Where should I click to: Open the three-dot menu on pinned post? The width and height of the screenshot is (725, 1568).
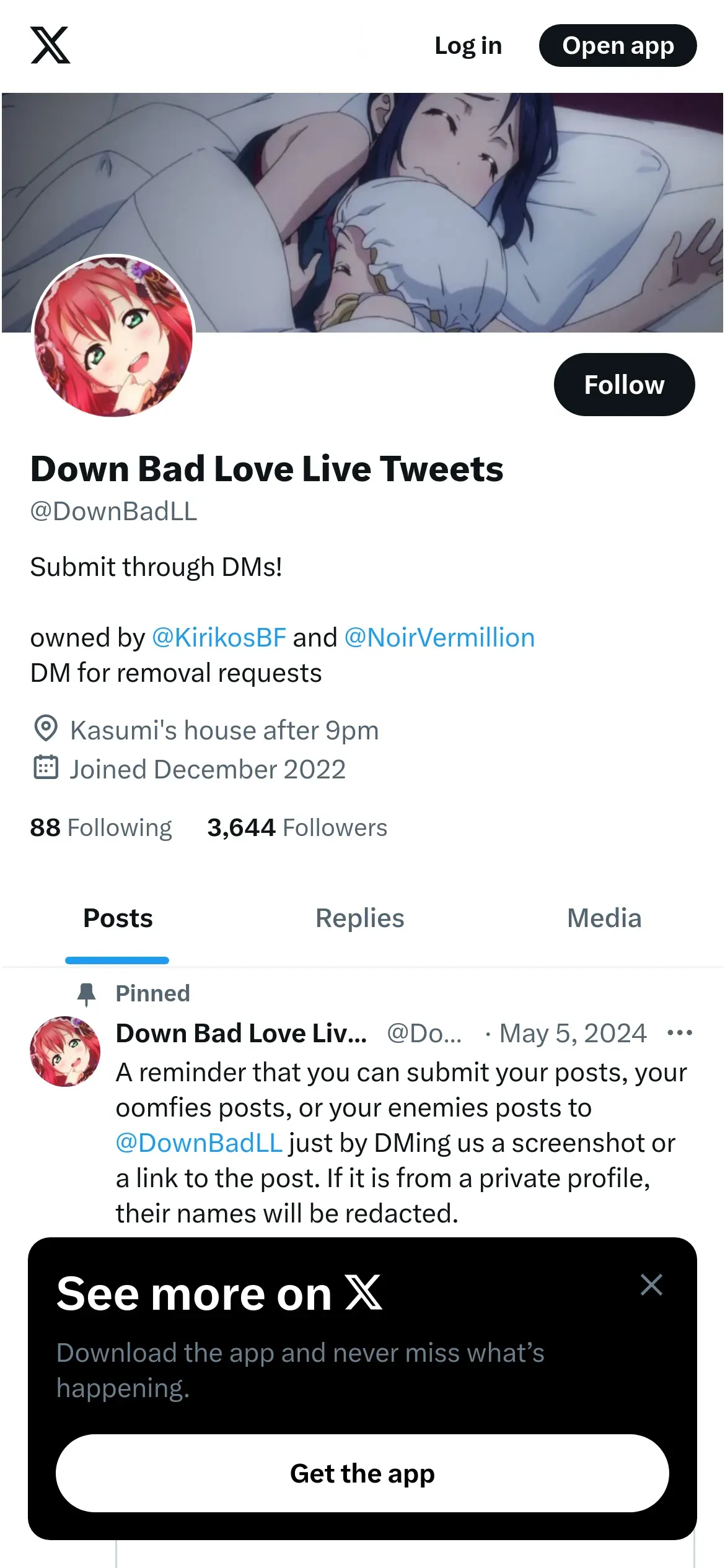pos(680,1032)
